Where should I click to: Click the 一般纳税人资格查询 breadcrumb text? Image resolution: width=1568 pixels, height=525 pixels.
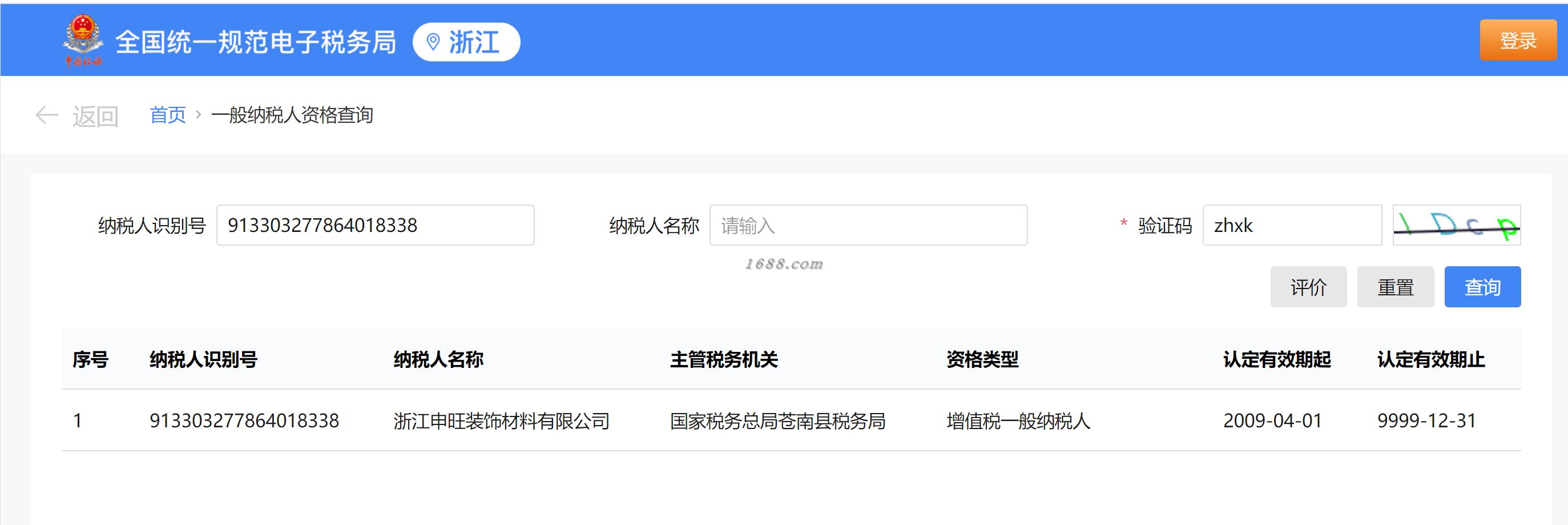(x=292, y=114)
